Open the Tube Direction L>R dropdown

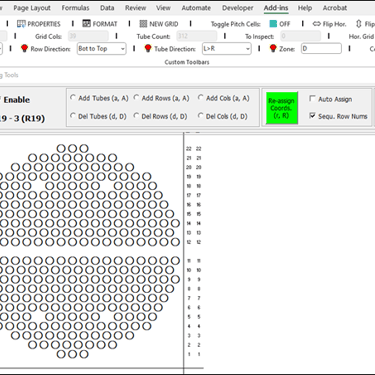(x=226, y=49)
